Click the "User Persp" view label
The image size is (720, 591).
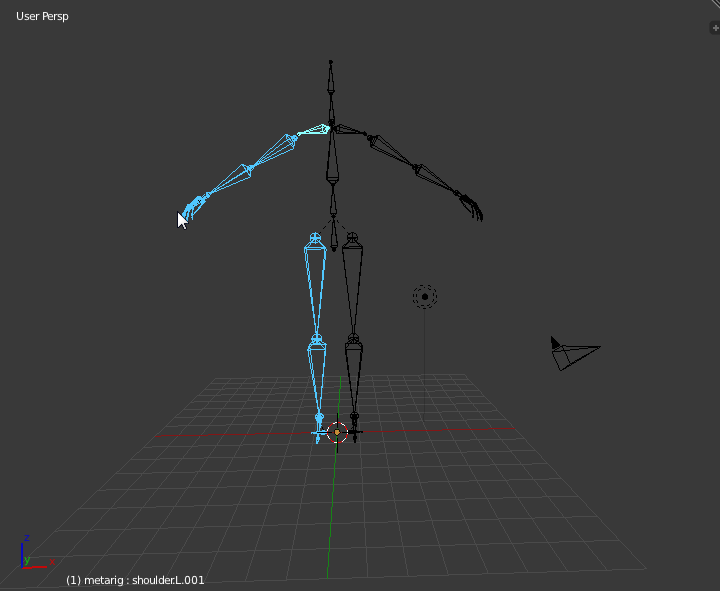42,16
